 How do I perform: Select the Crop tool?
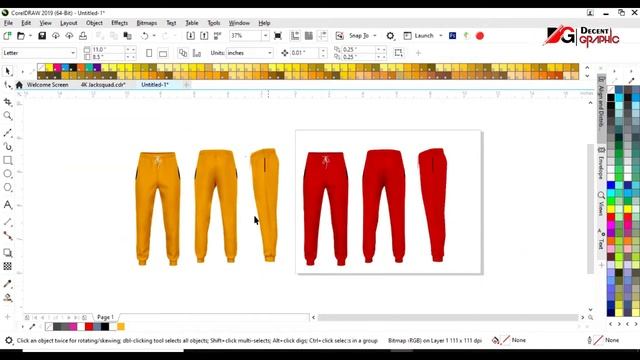8,102
